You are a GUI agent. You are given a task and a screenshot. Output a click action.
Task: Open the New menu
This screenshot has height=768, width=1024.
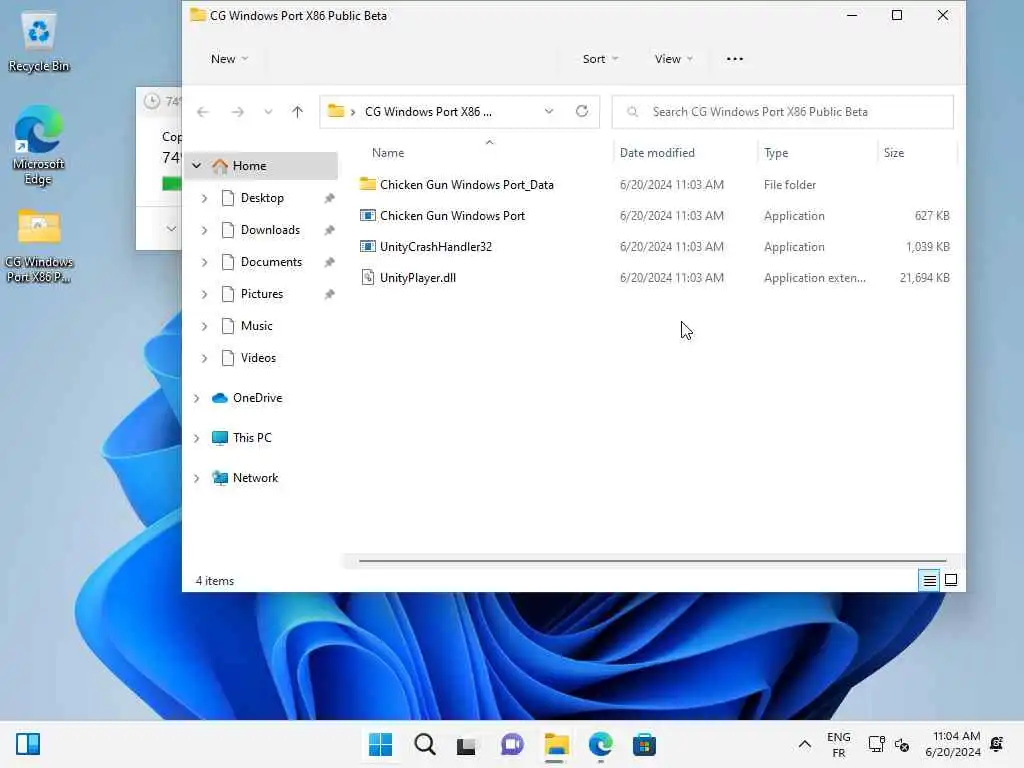[229, 59]
